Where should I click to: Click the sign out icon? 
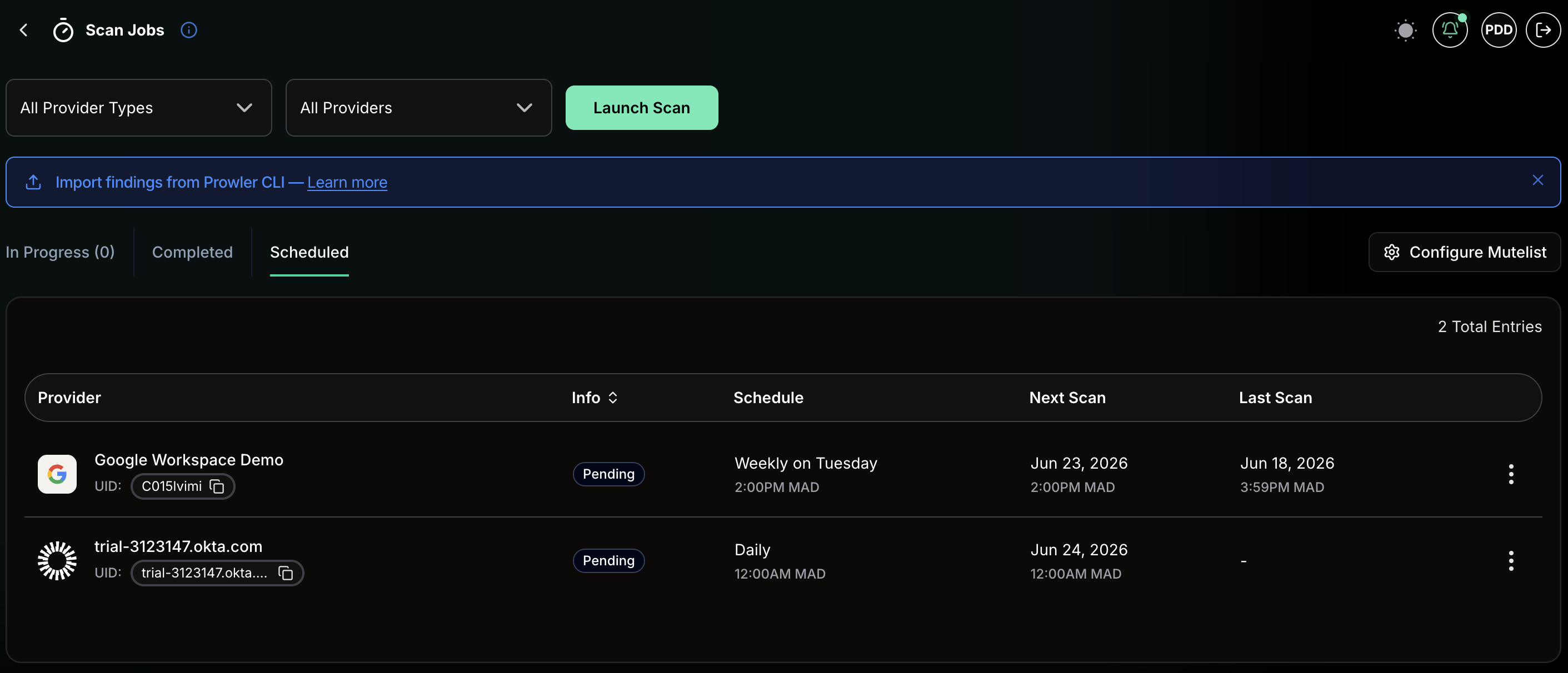(x=1544, y=30)
